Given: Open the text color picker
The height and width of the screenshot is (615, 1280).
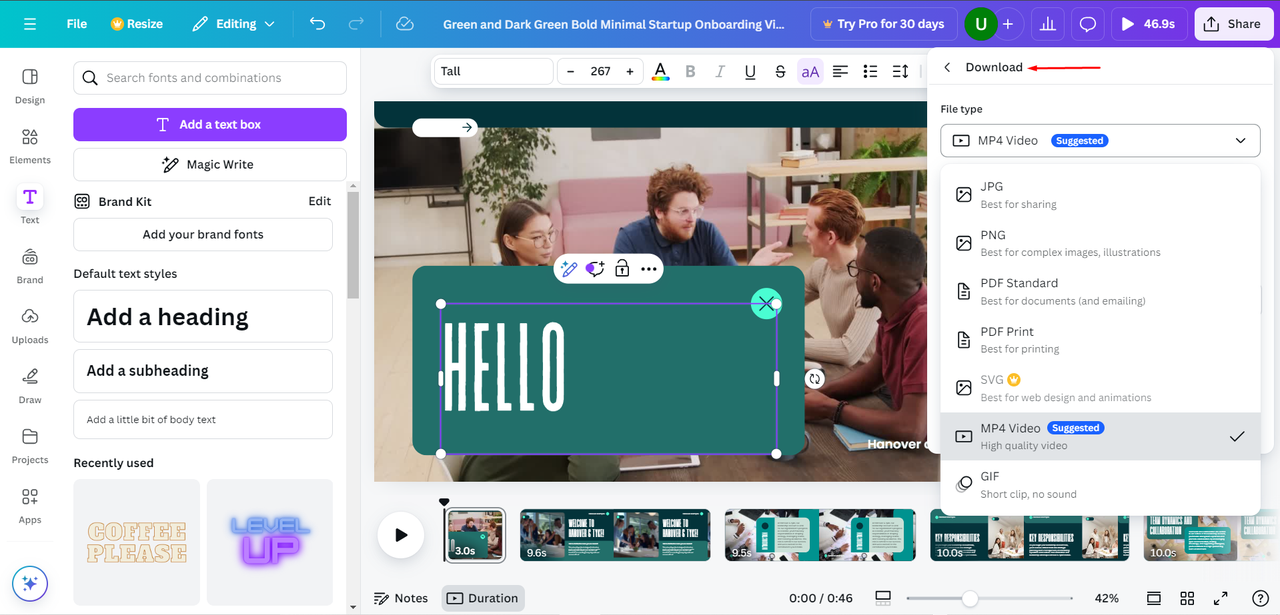Looking at the screenshot, I should click(x=660, y=71).
